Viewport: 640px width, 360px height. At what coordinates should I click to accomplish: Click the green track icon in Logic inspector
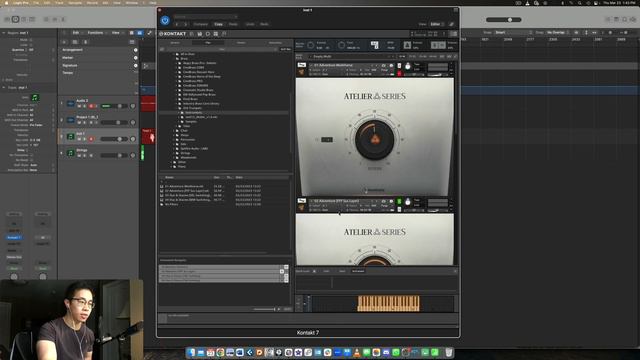tap(35, 98)
